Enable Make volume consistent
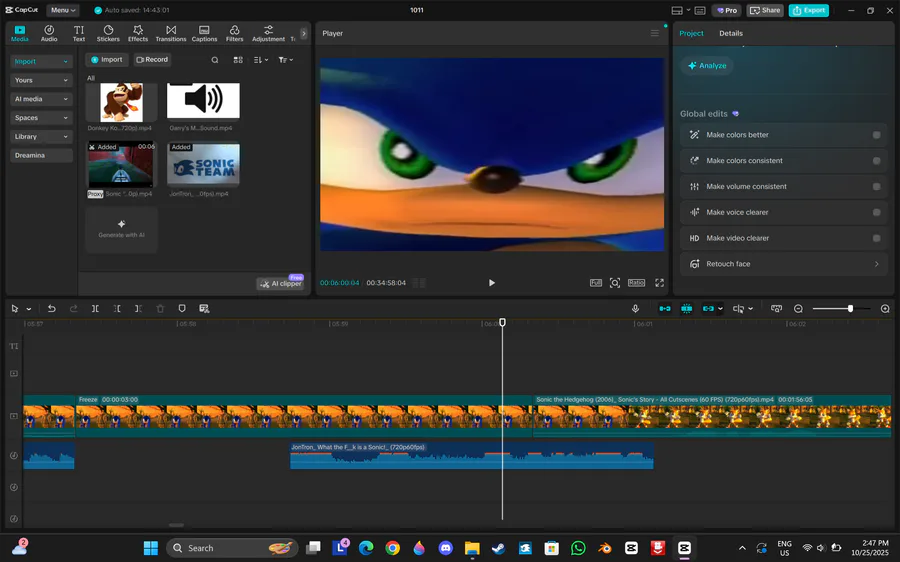 tap(876, 187)
